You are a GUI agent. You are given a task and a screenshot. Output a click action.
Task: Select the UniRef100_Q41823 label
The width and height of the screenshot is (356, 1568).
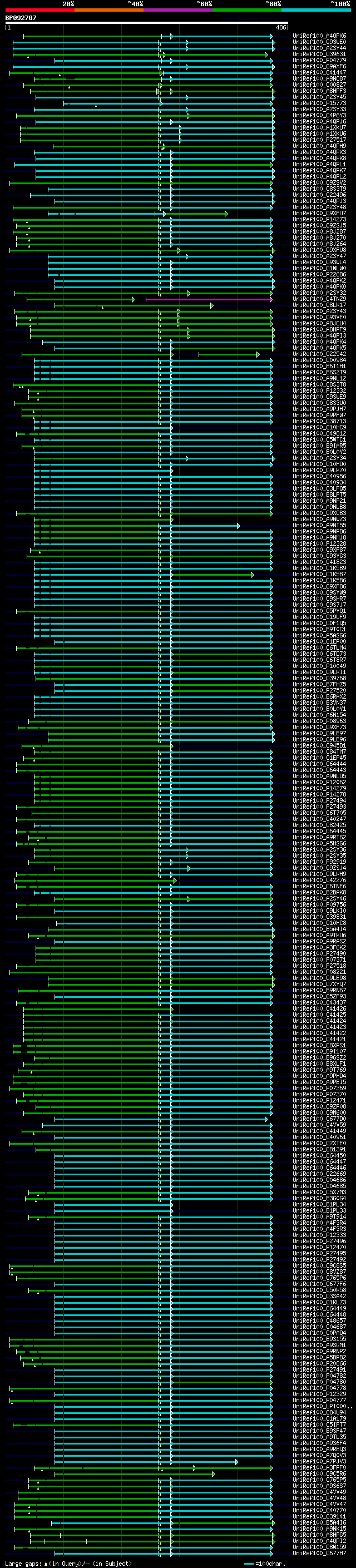point(319,562)
